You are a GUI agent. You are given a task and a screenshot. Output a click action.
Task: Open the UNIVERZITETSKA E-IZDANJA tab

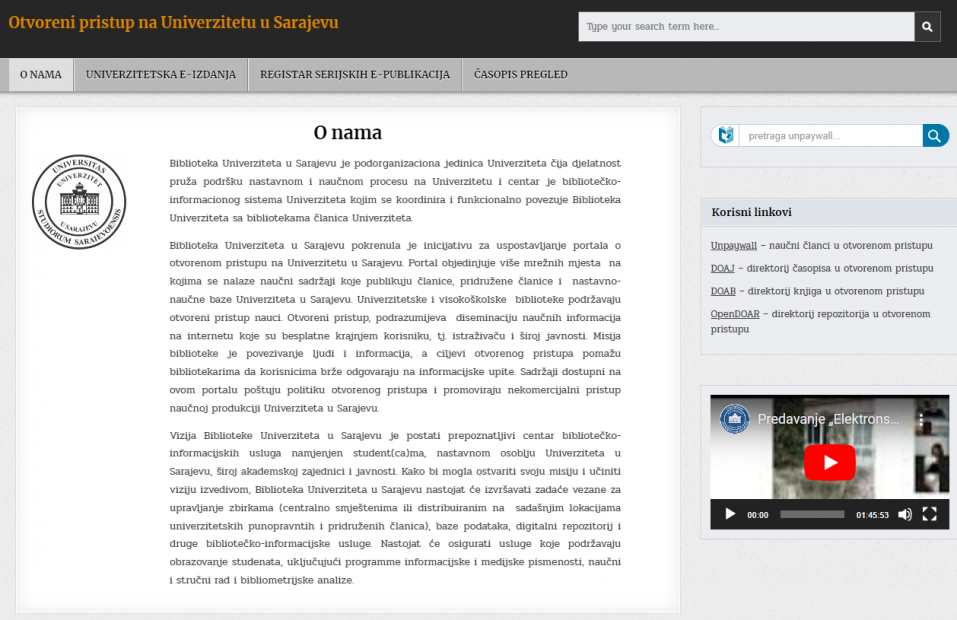tap(161, 74)
